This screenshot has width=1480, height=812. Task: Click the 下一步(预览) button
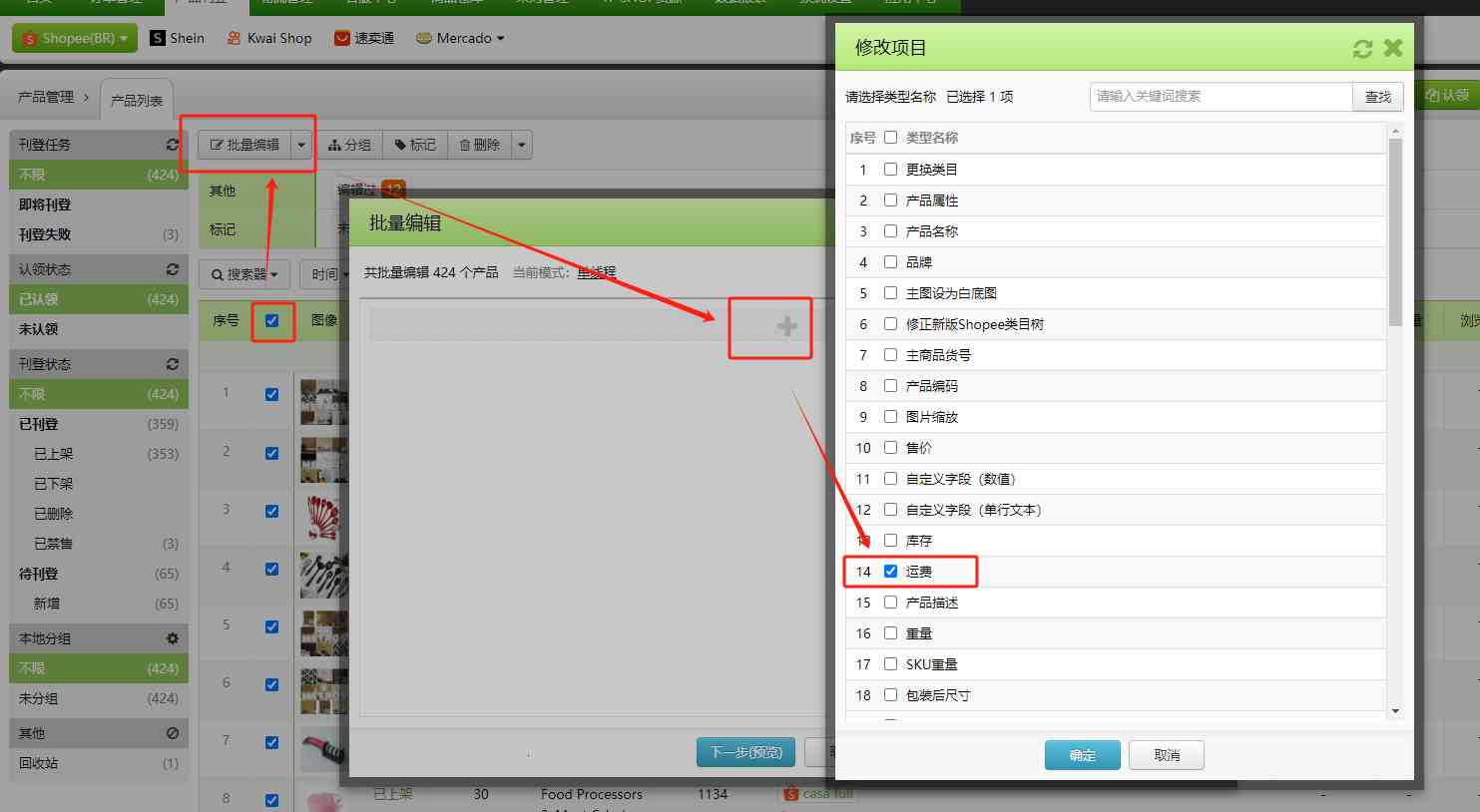click(x=744, y=752)
